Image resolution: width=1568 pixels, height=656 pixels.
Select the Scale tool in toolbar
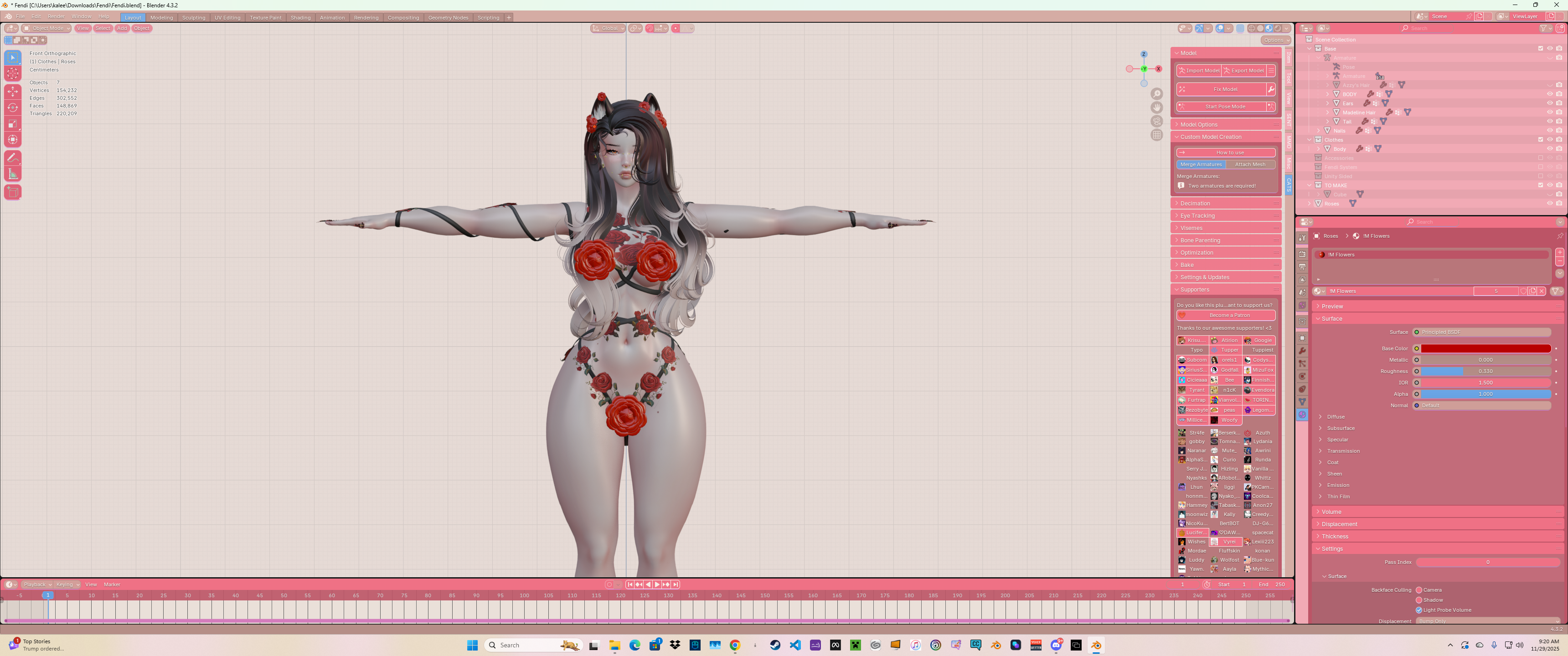pos(13,123)
